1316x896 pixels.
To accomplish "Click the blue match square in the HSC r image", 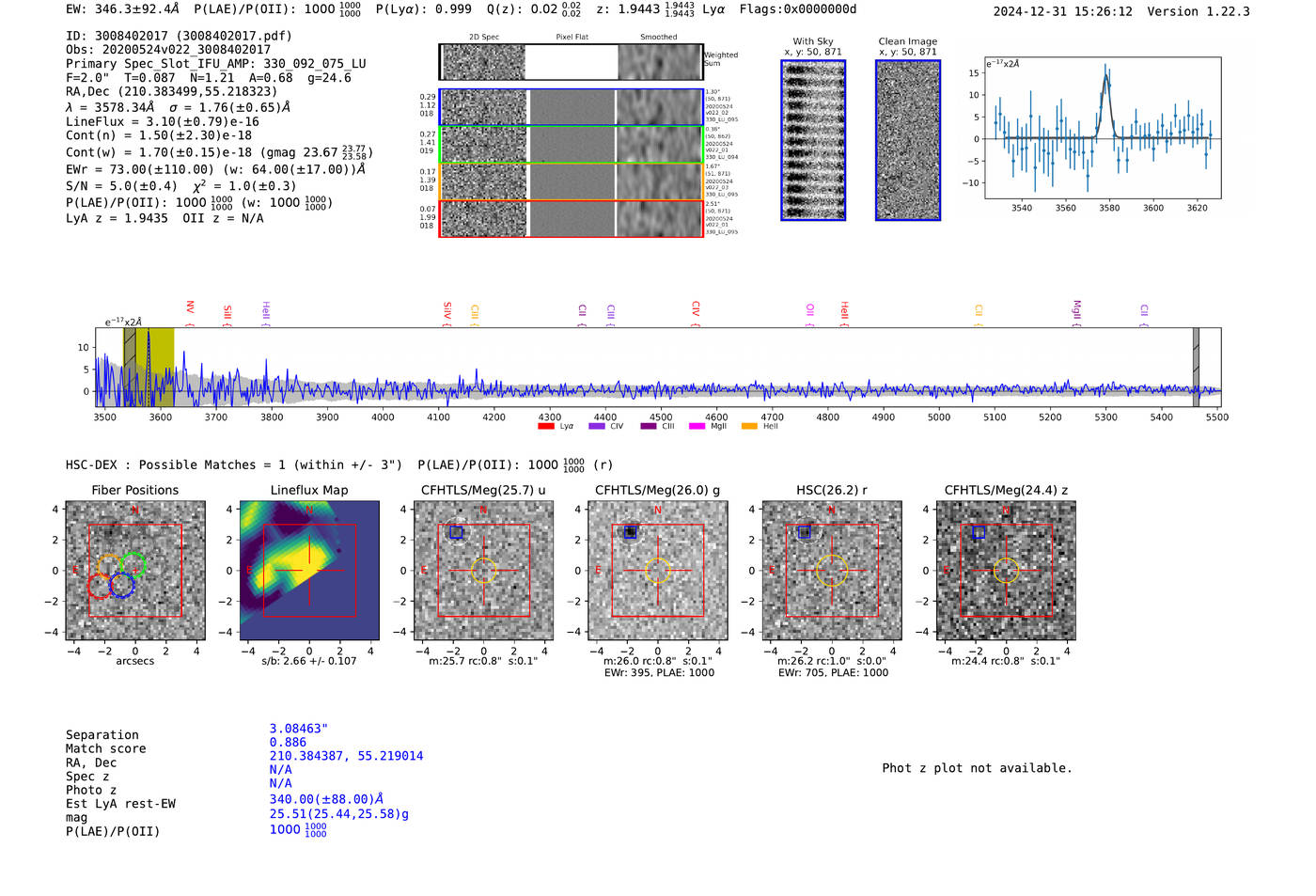I will point(805,532).
